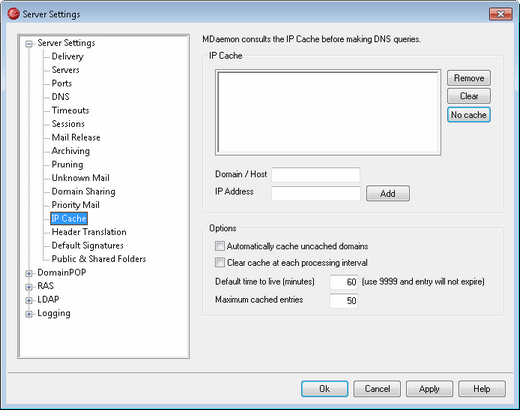520x410 pixels.
Task: Expand the DomainPOP tree node
Action: coord(29,273)
